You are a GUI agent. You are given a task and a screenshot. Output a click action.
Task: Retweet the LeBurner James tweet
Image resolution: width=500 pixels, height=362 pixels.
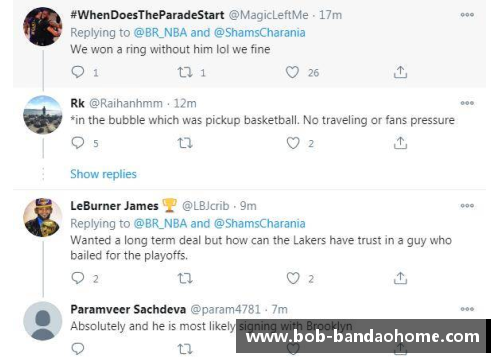185,278
